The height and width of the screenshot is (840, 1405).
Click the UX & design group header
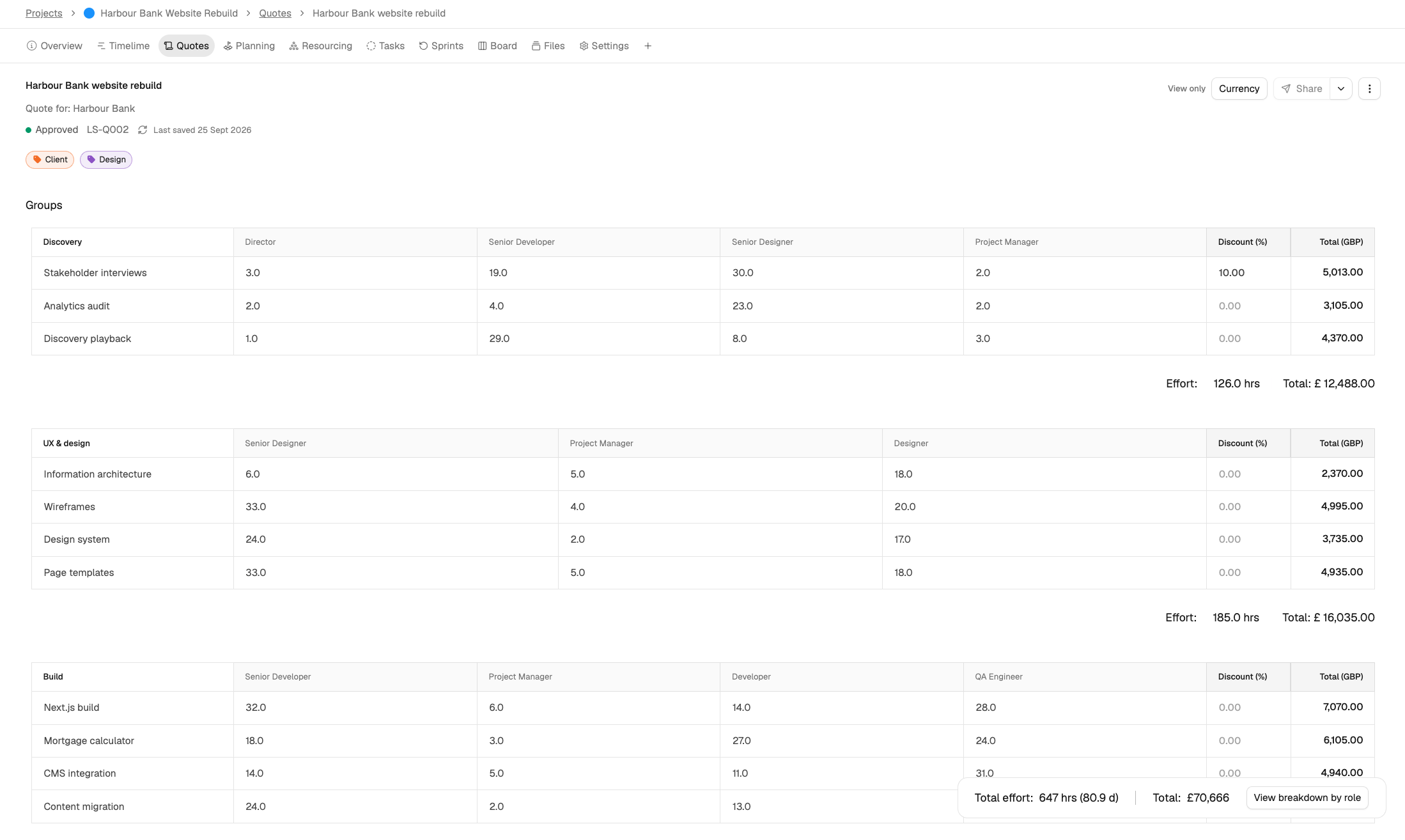(66, 444)
